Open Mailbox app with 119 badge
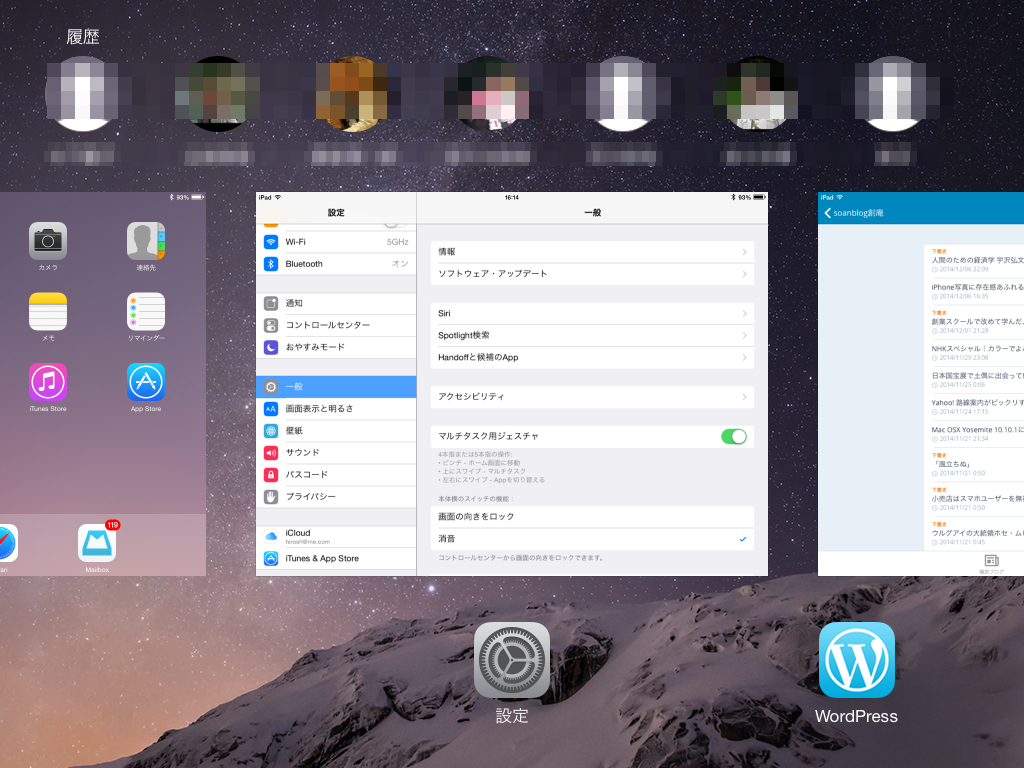 pos(97,543)
